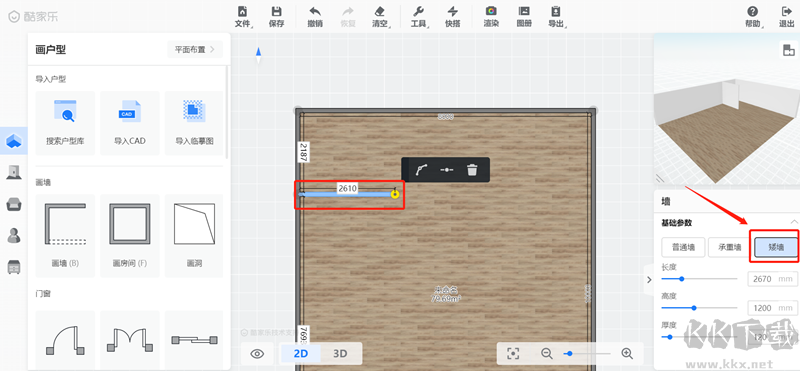Delete selected wall with trash icon
This screenshot has width=800, height=371.
tap(472, 170)
